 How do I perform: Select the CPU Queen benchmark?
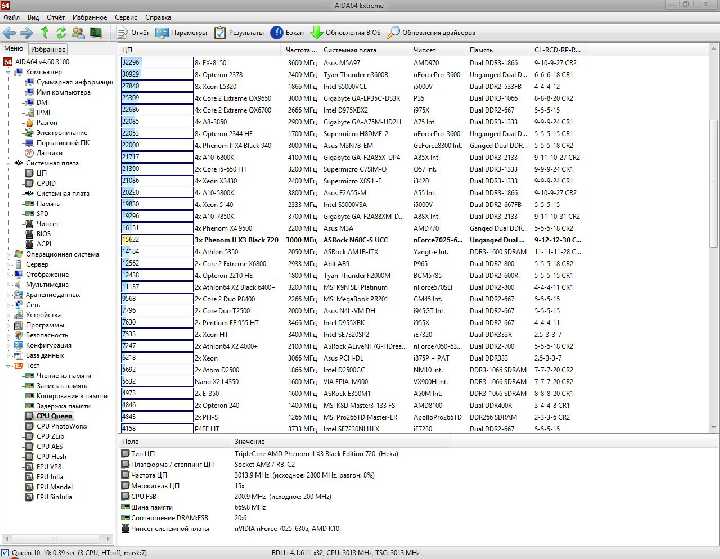(49, 416)
